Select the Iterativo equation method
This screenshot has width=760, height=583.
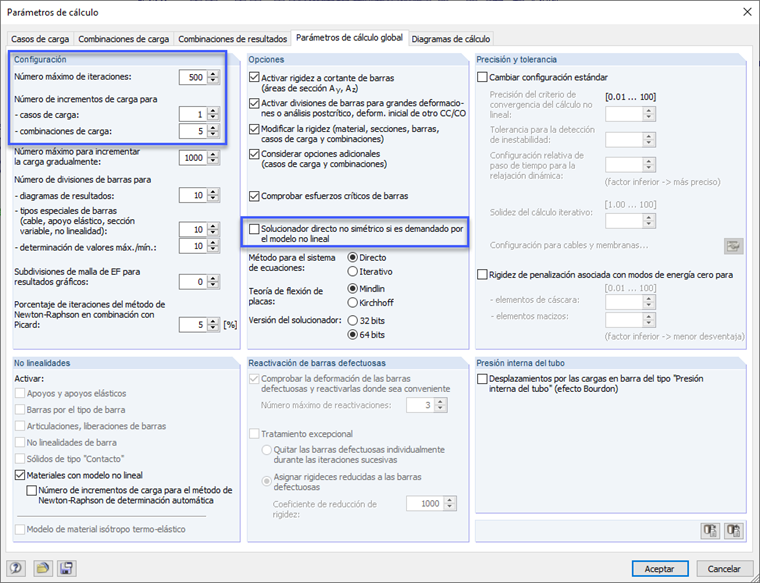coord(352,271)
